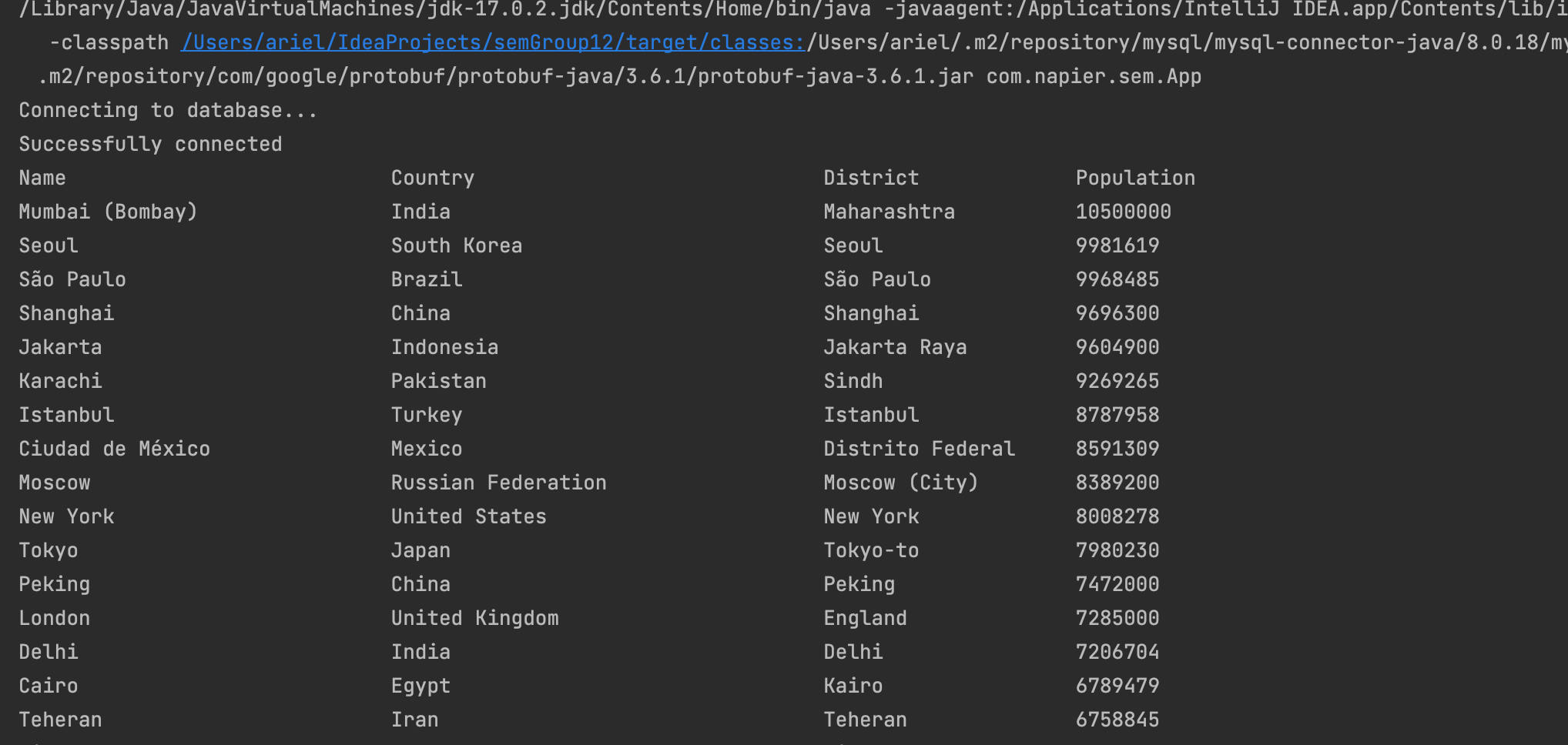Click 'Russian Federation' country value
Image resolution: width=1568 pixels, height=745 pixels.
(498, 483)
